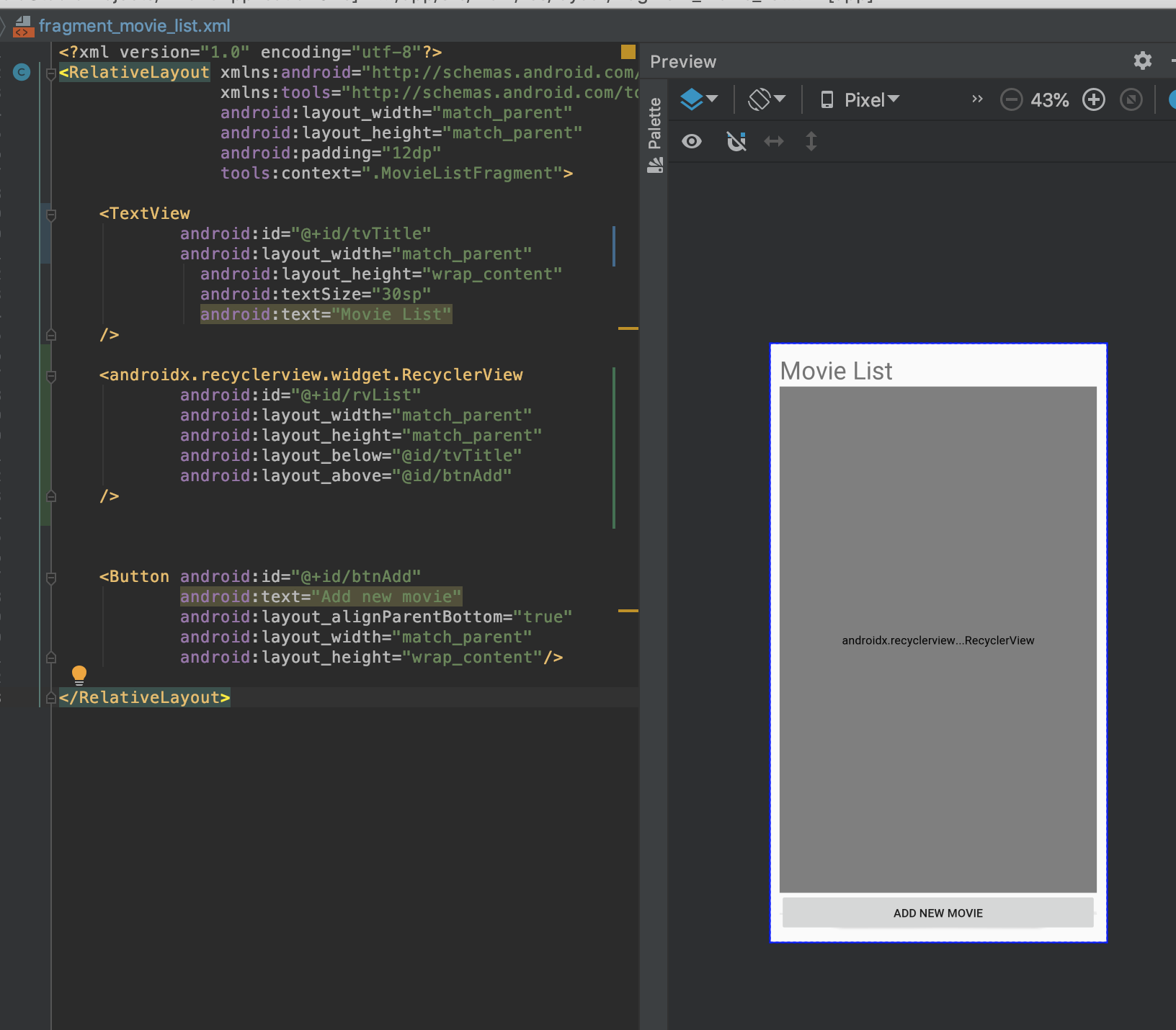1176x1030 pixels.
Task: Show more toolbar items via double chevron
Action: click(977, 99)
